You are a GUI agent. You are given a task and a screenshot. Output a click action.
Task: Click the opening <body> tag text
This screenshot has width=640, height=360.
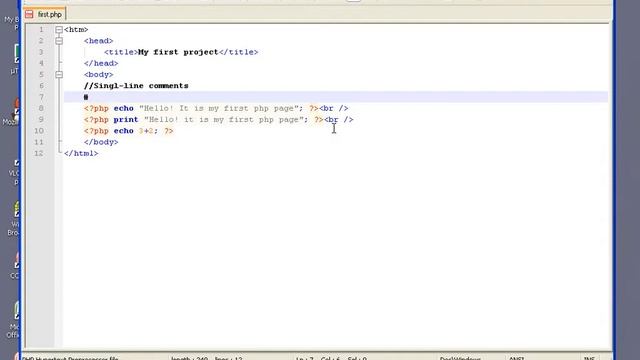(98, 75)
